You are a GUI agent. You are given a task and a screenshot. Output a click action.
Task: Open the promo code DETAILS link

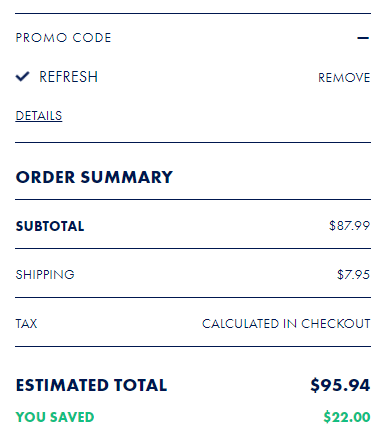click(x=39, y=116)
